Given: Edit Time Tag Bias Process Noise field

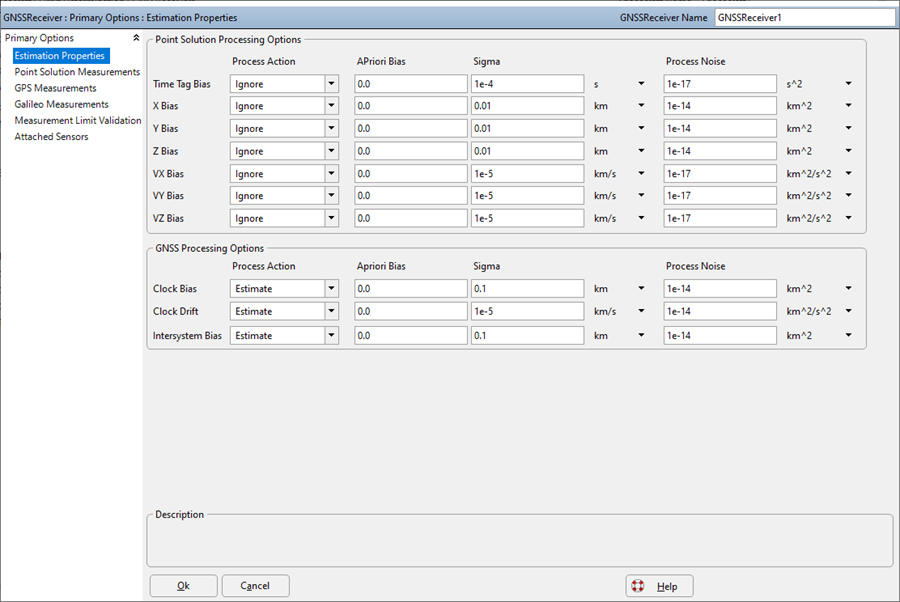Looking at the screenshot, I should pos(720,84).
